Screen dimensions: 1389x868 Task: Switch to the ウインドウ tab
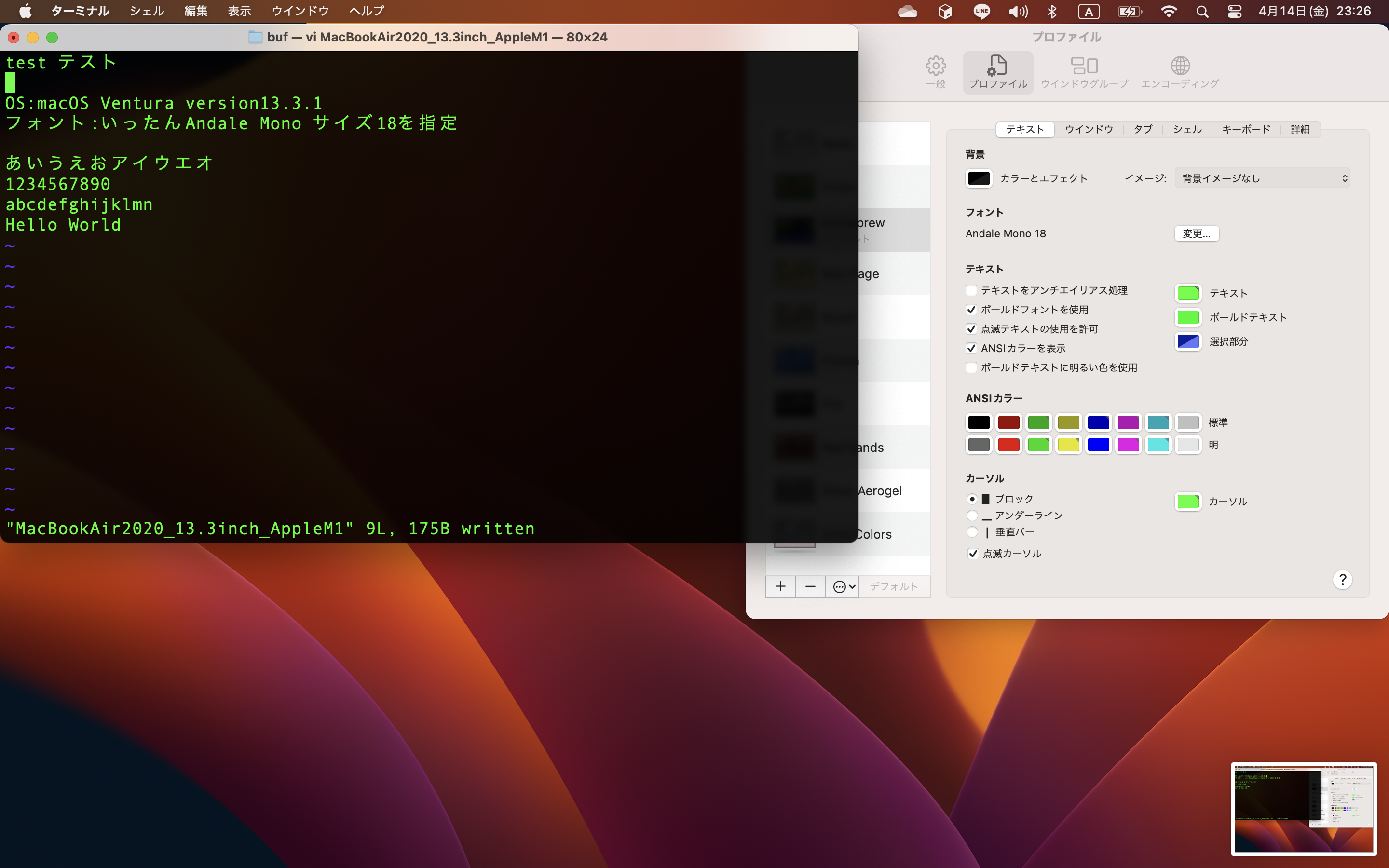pos(1089,129)
